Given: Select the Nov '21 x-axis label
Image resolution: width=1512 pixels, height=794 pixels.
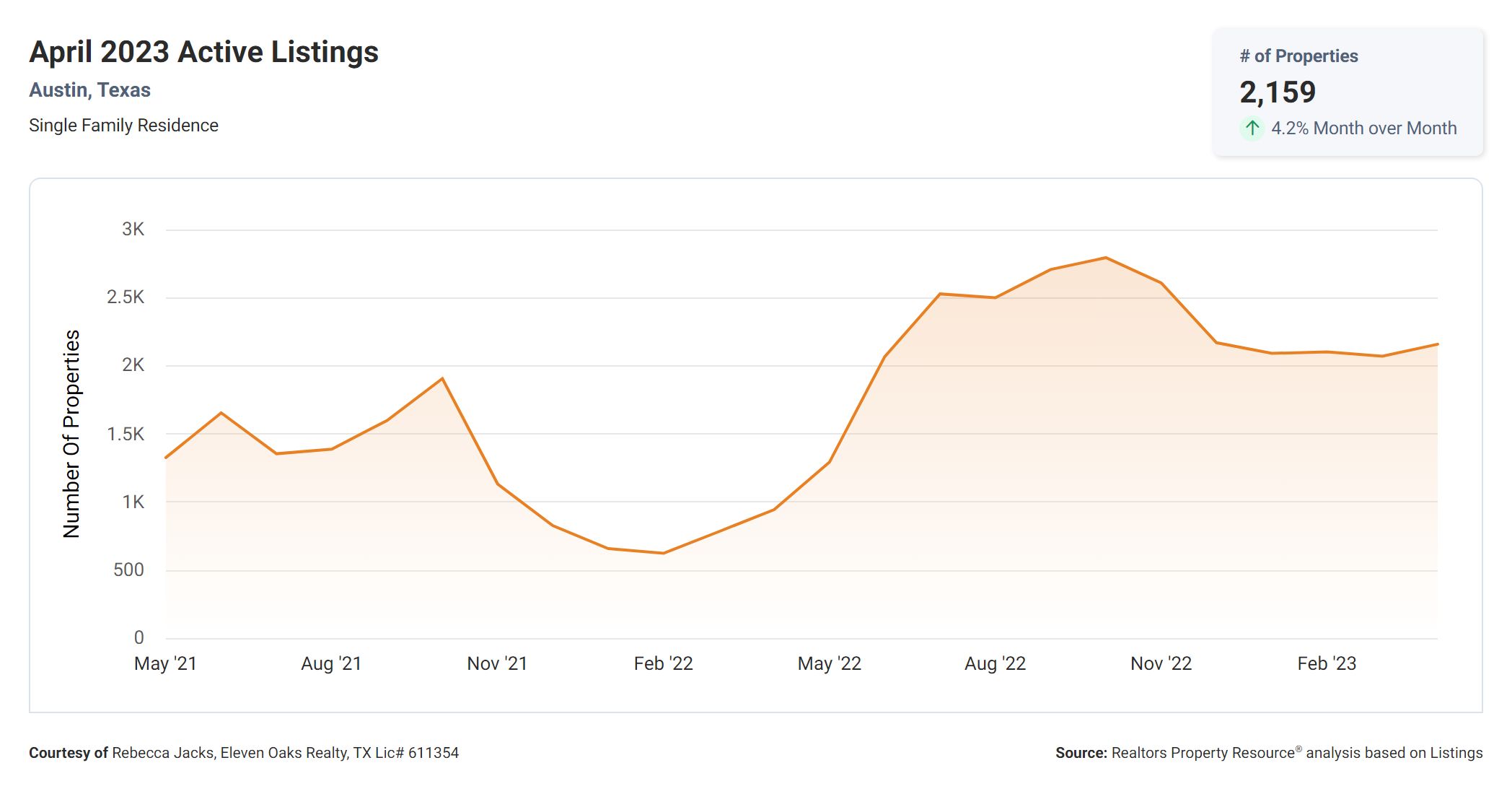Looking at the screenshot, I should click(x=497, y=663).
